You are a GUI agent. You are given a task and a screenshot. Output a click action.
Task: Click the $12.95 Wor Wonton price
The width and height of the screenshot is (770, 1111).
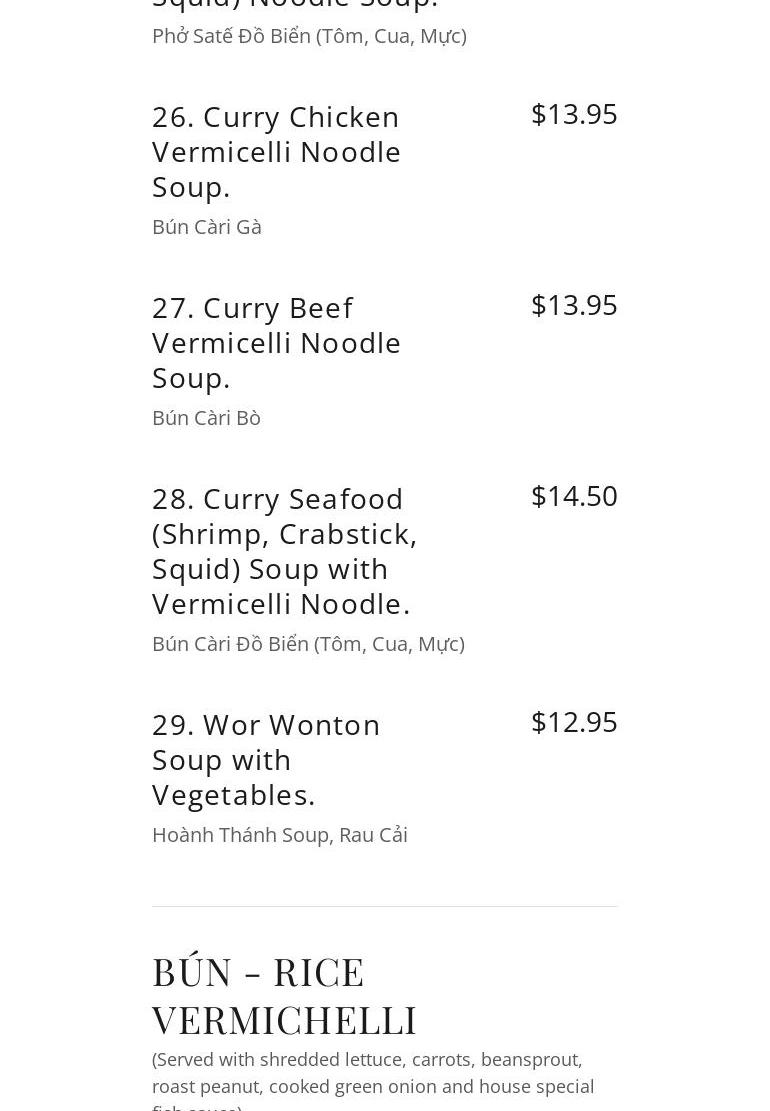coord(574,722)
